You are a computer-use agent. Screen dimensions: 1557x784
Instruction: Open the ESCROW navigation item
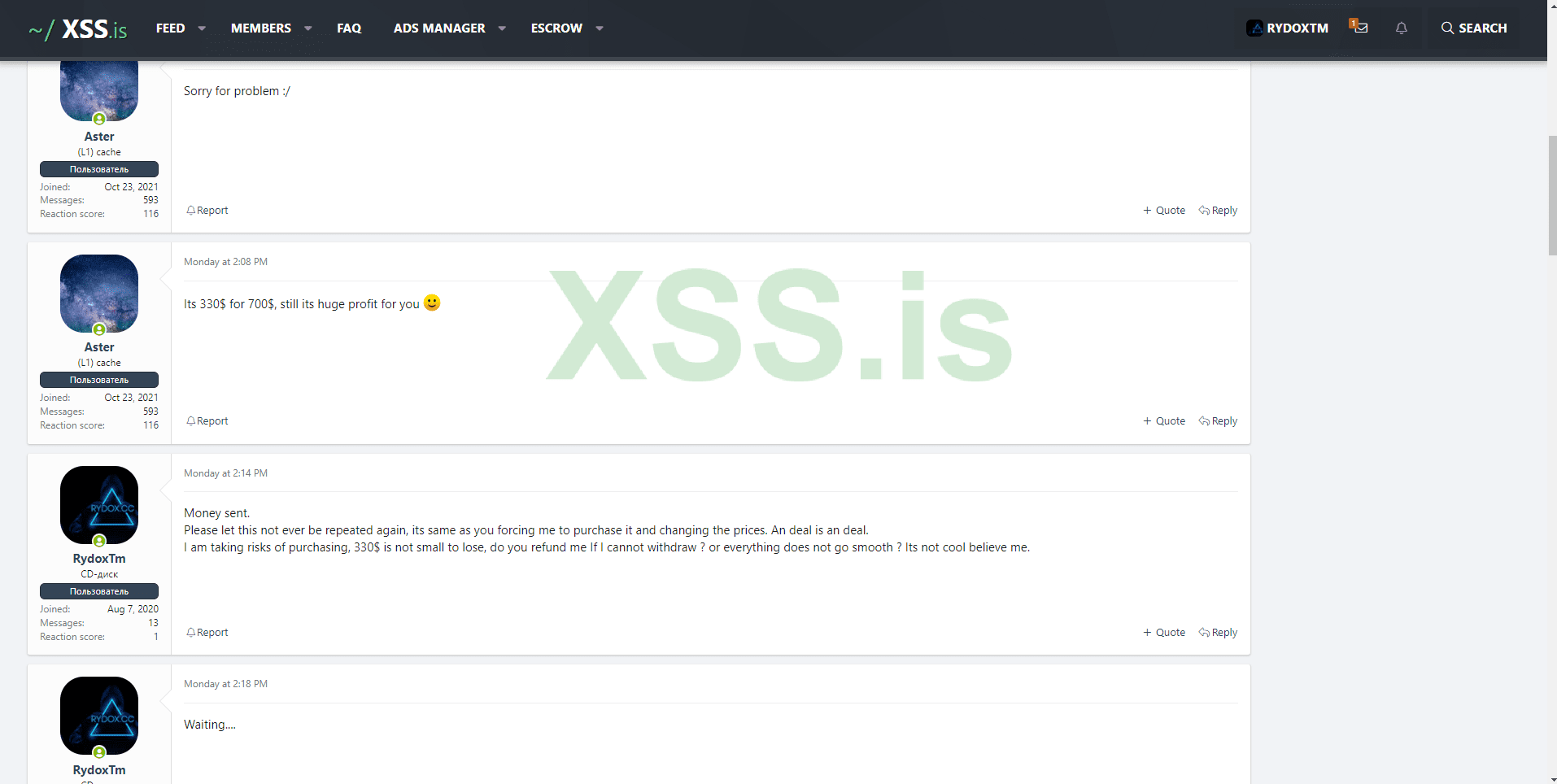[556, 28]
